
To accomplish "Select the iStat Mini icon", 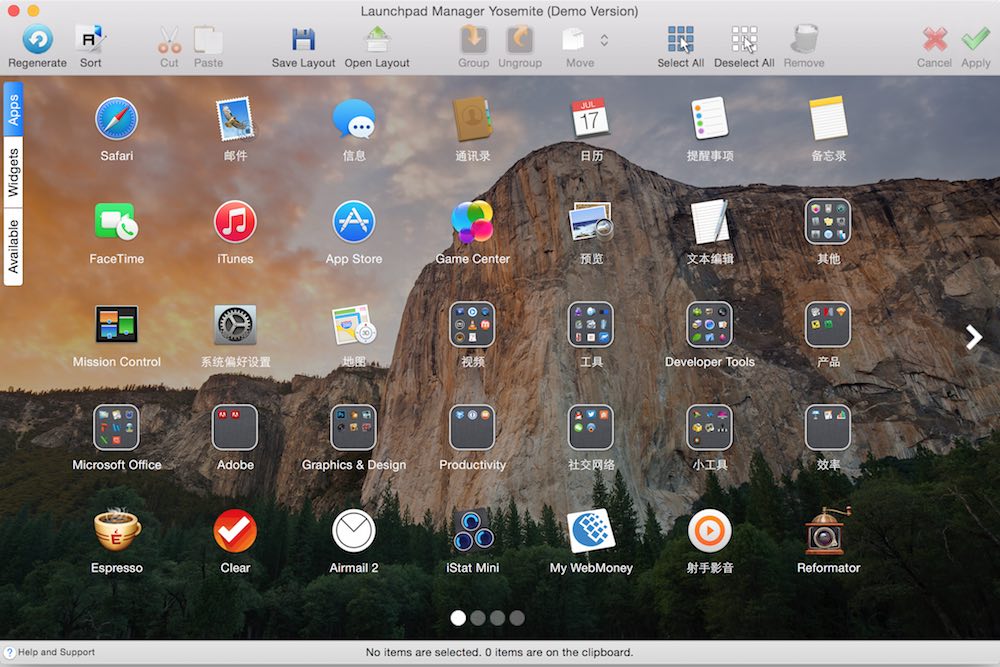I will (473, 531).
